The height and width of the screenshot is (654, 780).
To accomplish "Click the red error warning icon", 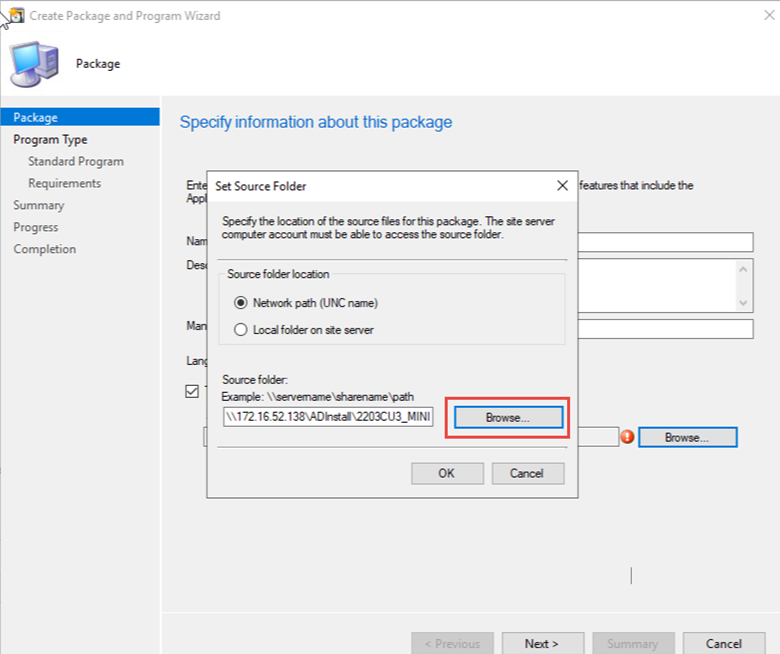I will coord(627,437).
